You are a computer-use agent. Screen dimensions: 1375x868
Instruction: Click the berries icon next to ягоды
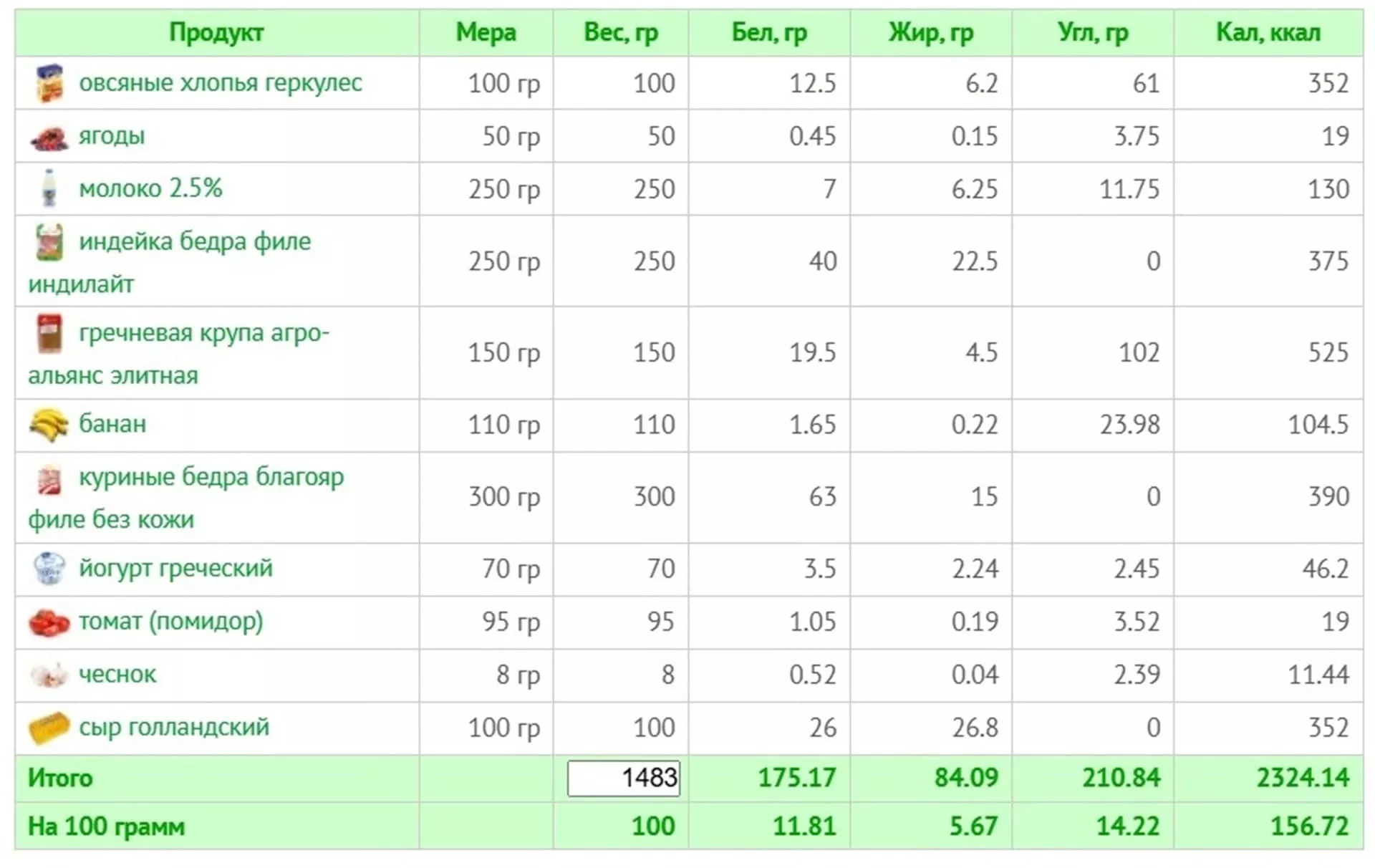coord(49,137)
